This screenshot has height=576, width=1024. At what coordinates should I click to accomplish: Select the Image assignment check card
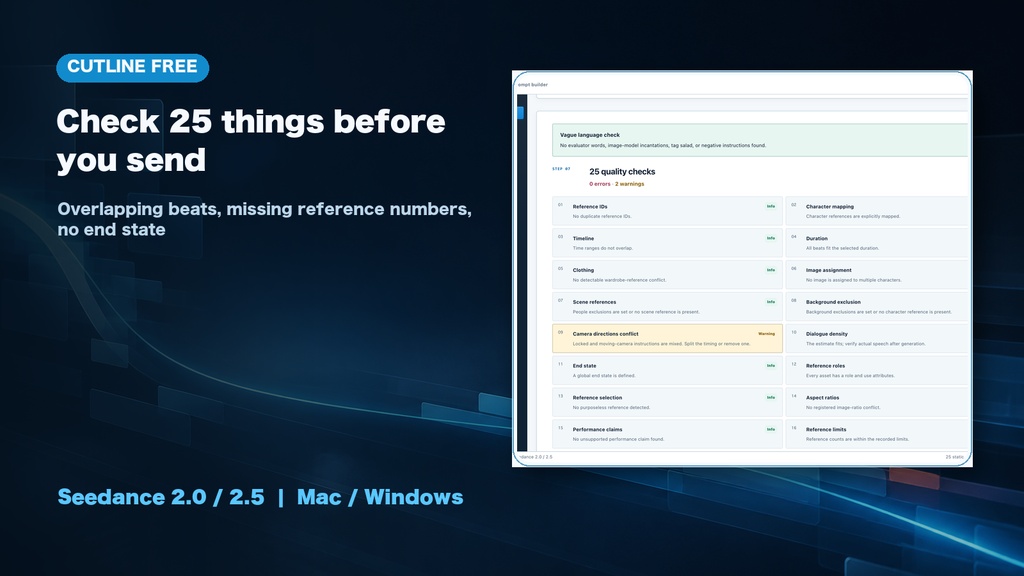[x=877, y=274]
